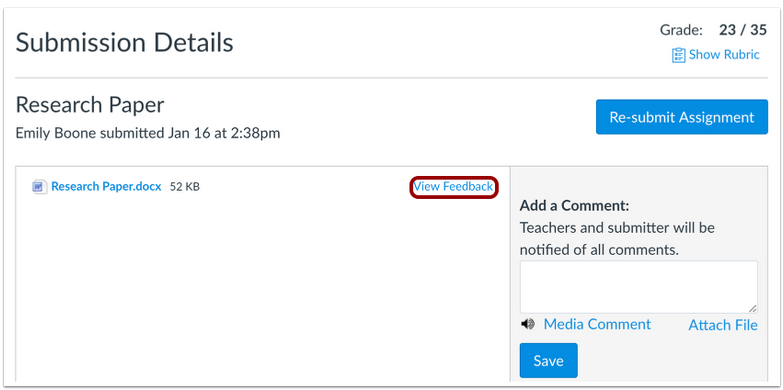Viewport: 783px width, 390px height.
Task: Click the Emily Boone submitted timestamp line
Action: pos(148,133)
